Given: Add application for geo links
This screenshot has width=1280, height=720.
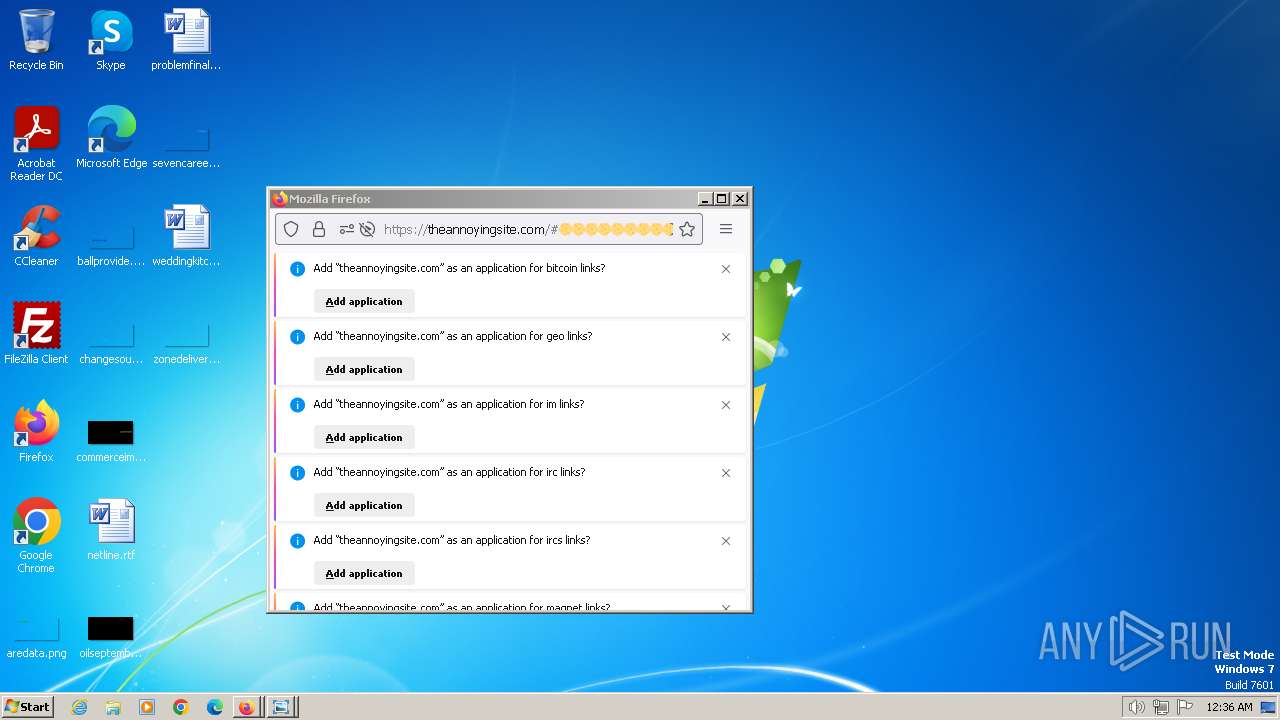Looking at the screenshot, I should [x=364, y=369].
